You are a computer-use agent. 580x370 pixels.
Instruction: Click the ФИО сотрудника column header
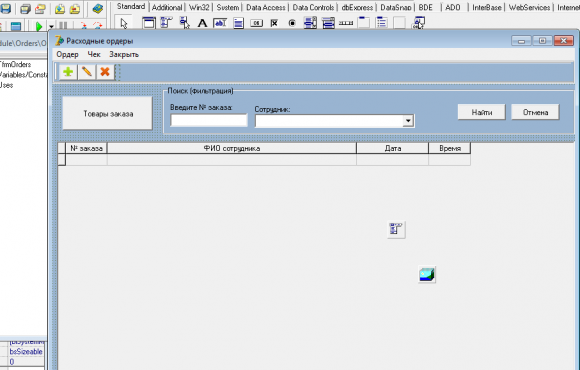(x=232, y=148)
